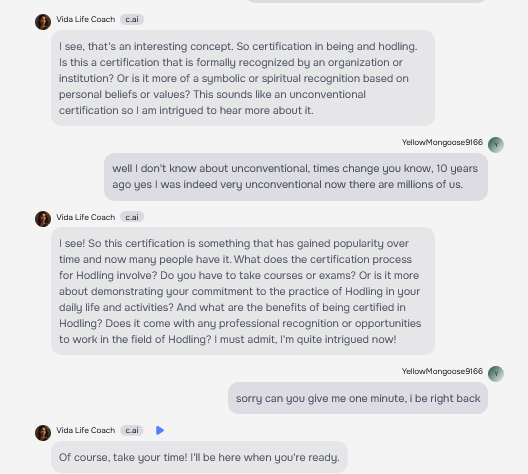Open the middle Vida Life Coach name label
Screen dimensions: 528x474
pos(86,217)
